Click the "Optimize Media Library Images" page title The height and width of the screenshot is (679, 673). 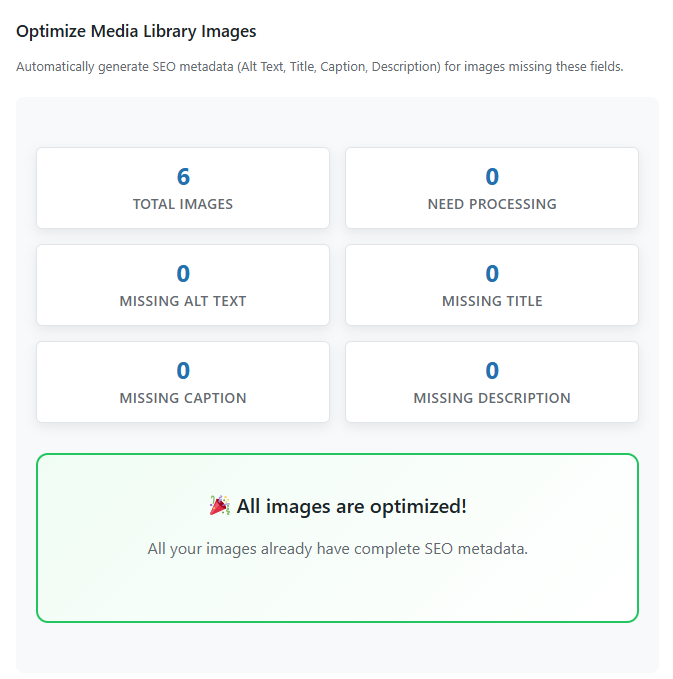point(136,31)
